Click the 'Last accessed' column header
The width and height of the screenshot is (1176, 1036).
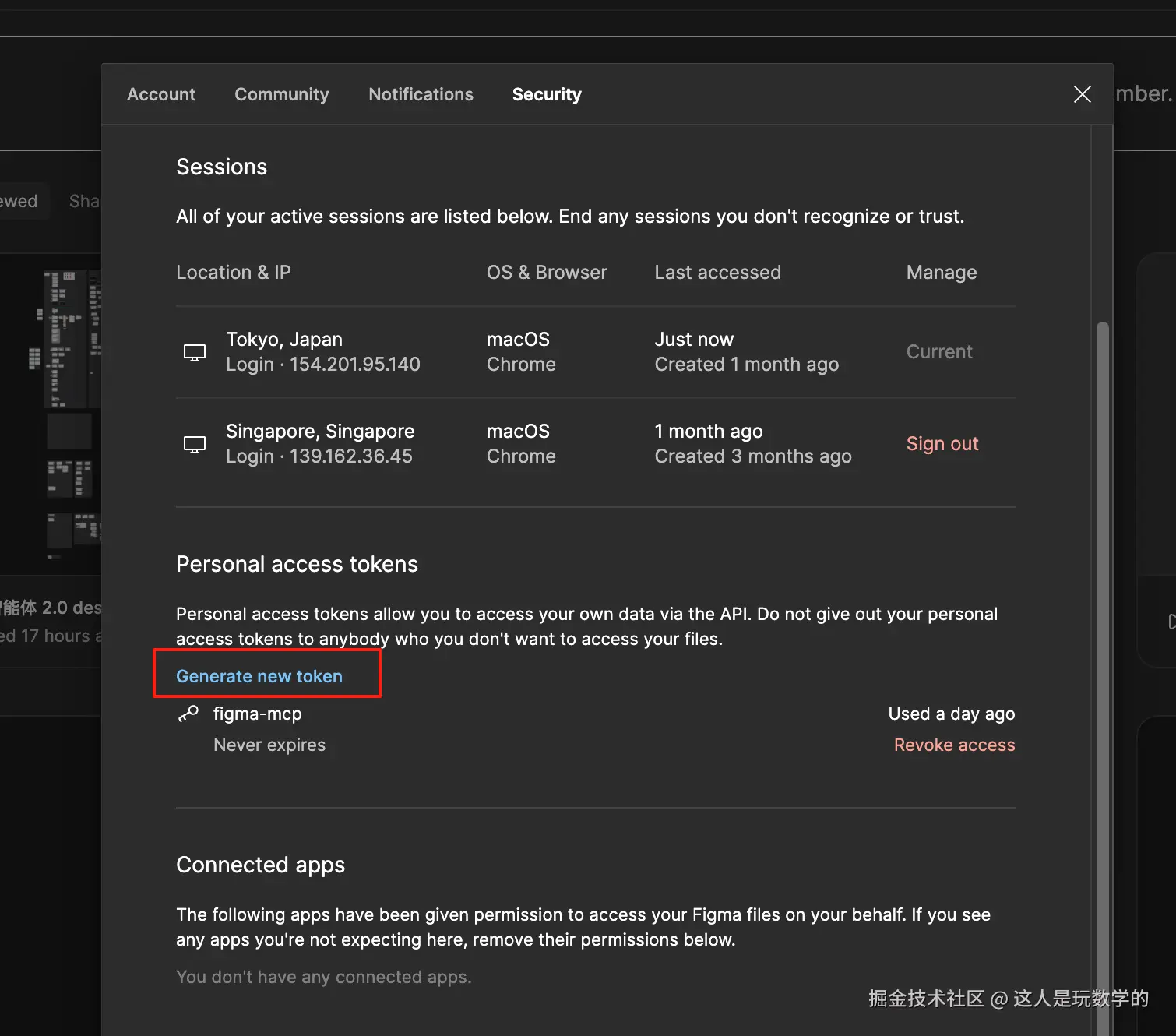(x=717, y=273)
